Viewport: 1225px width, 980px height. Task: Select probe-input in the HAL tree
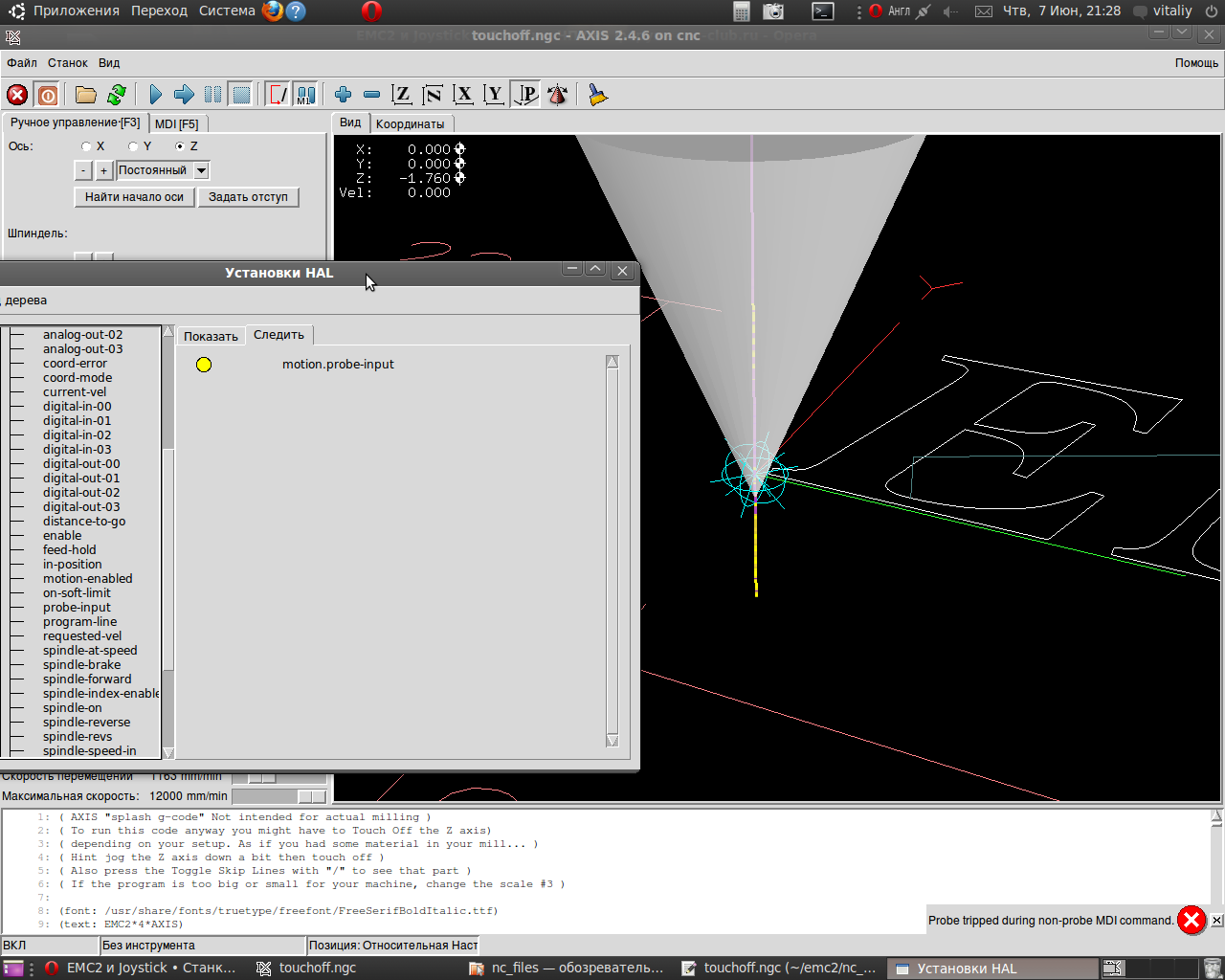coord(77,608)
